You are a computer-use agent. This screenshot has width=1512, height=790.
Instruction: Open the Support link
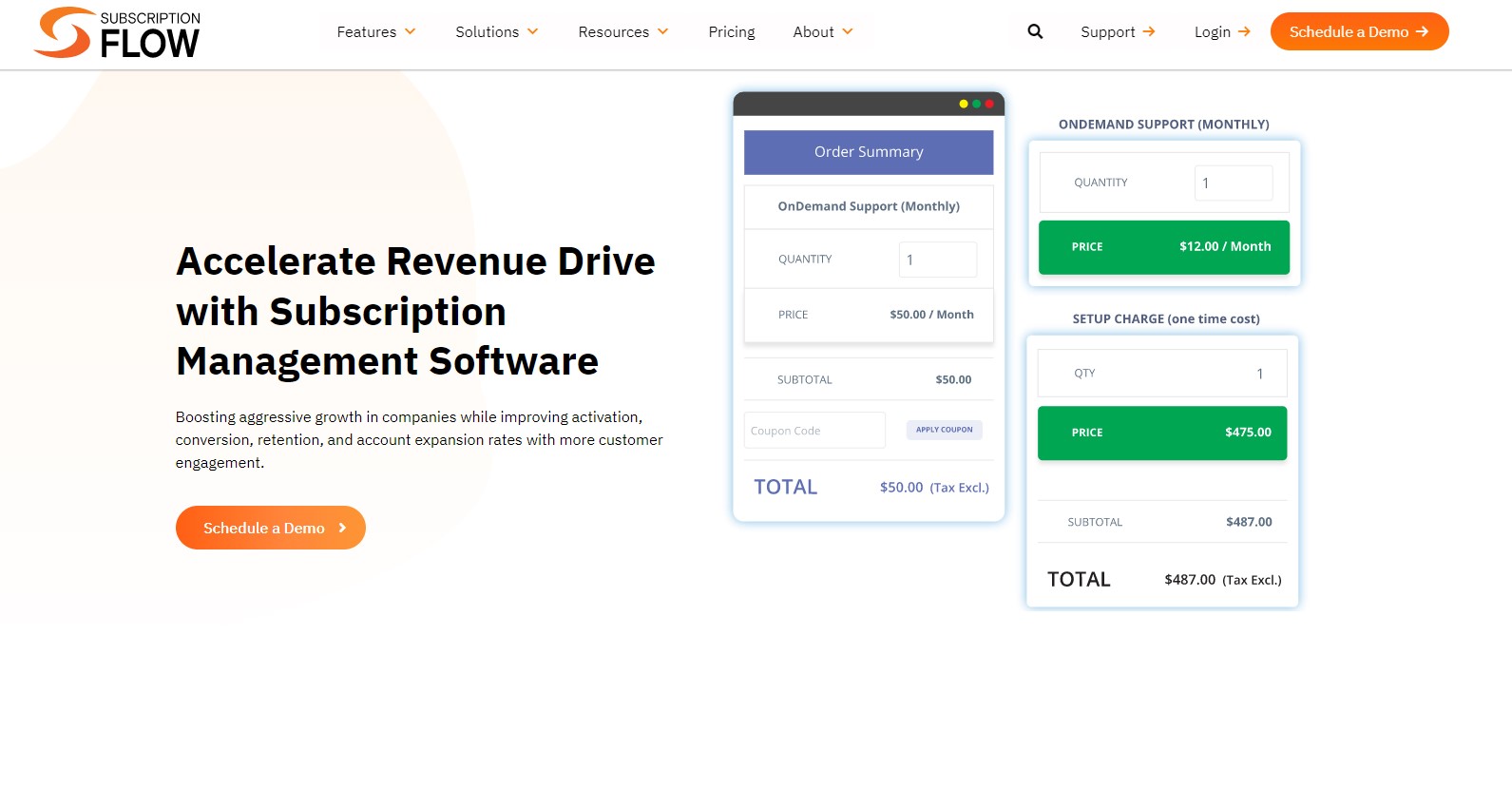point(1107,31)
